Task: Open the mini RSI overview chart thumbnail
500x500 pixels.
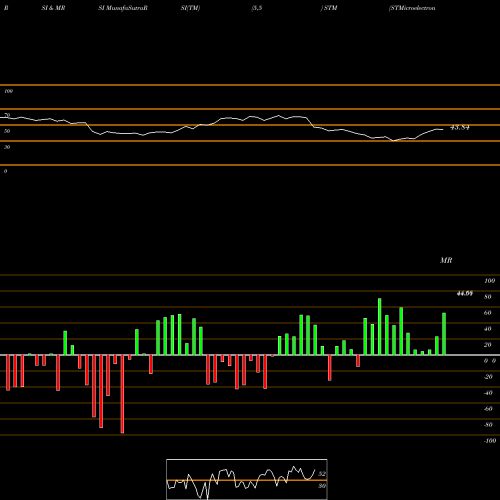Action: pos(247,479)
